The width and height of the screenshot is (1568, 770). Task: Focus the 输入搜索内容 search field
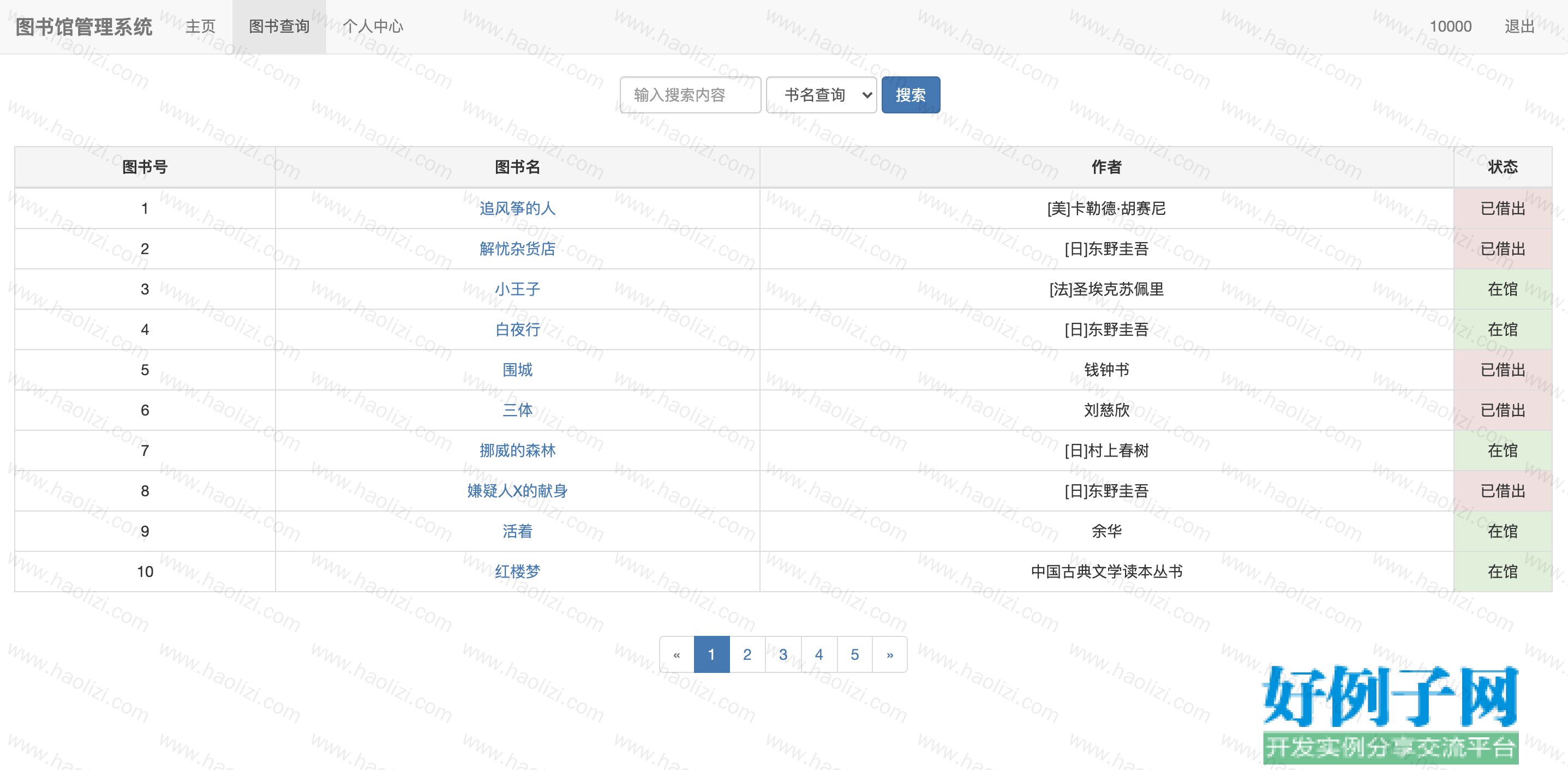coord(690,95)
